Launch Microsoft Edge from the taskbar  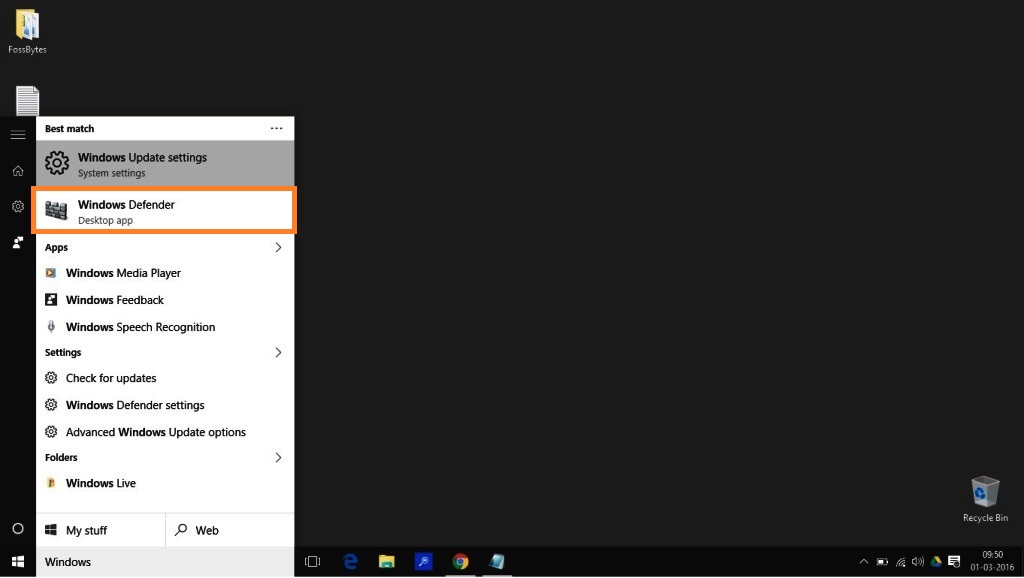[350, 562]
